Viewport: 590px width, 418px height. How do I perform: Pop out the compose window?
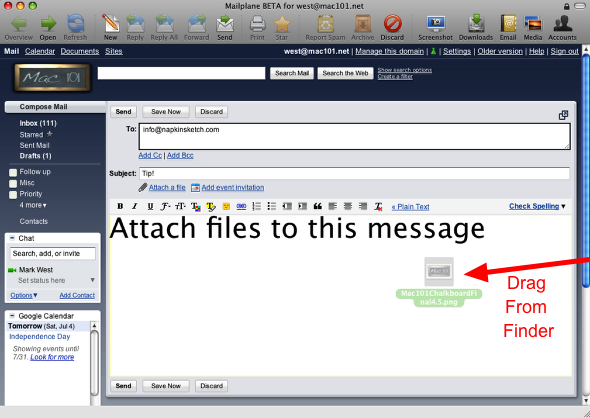tap(563, 115)
